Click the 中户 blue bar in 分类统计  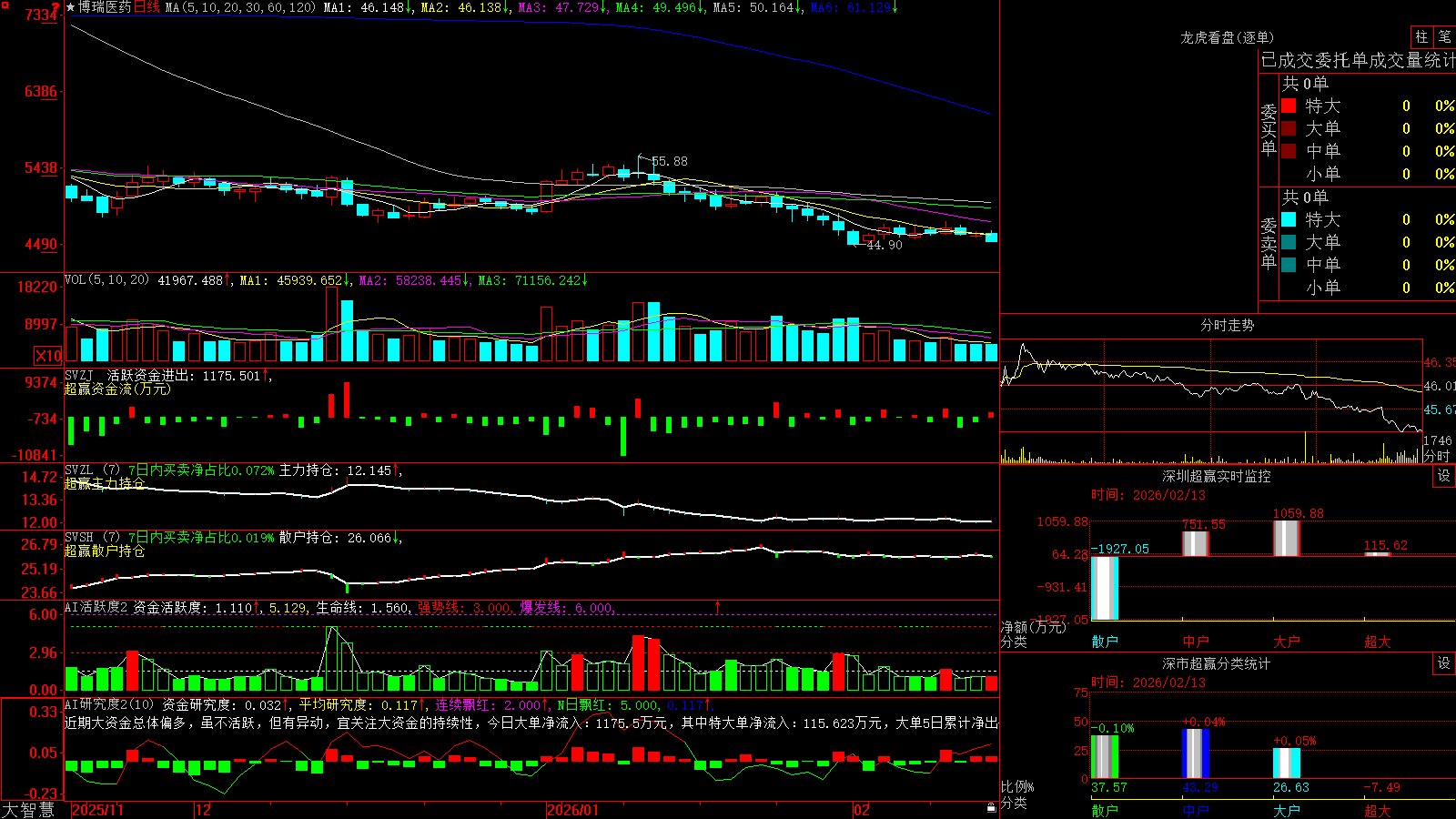point(1195,753)
